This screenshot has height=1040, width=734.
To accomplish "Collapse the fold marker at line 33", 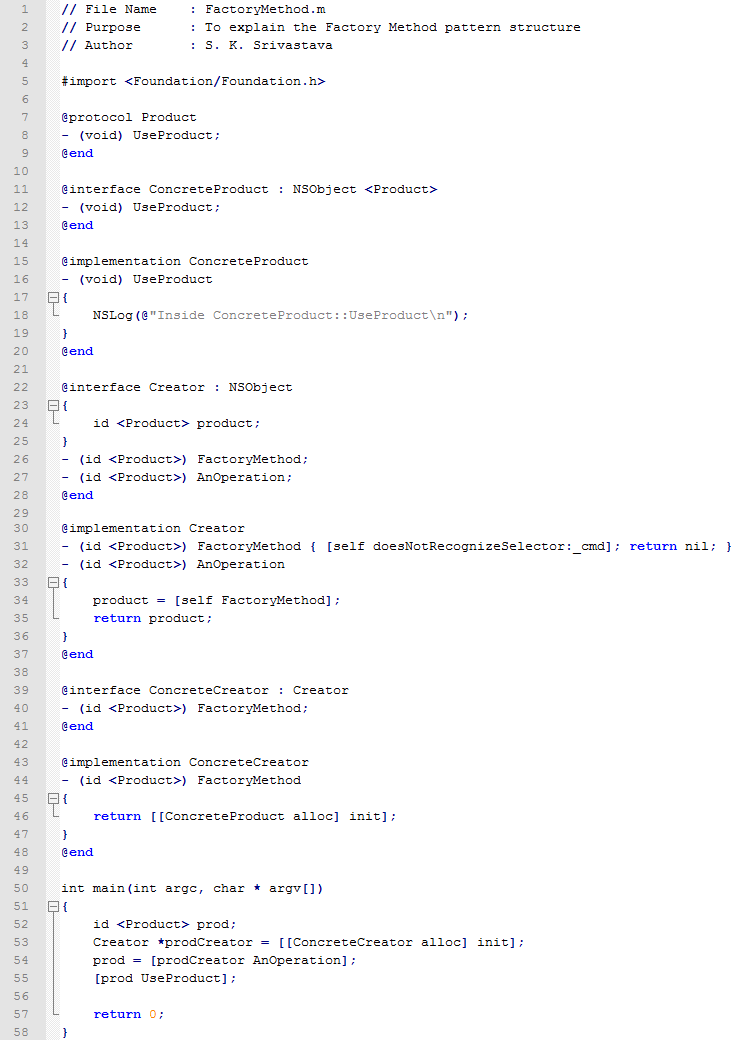I will (x=54, y=582).
